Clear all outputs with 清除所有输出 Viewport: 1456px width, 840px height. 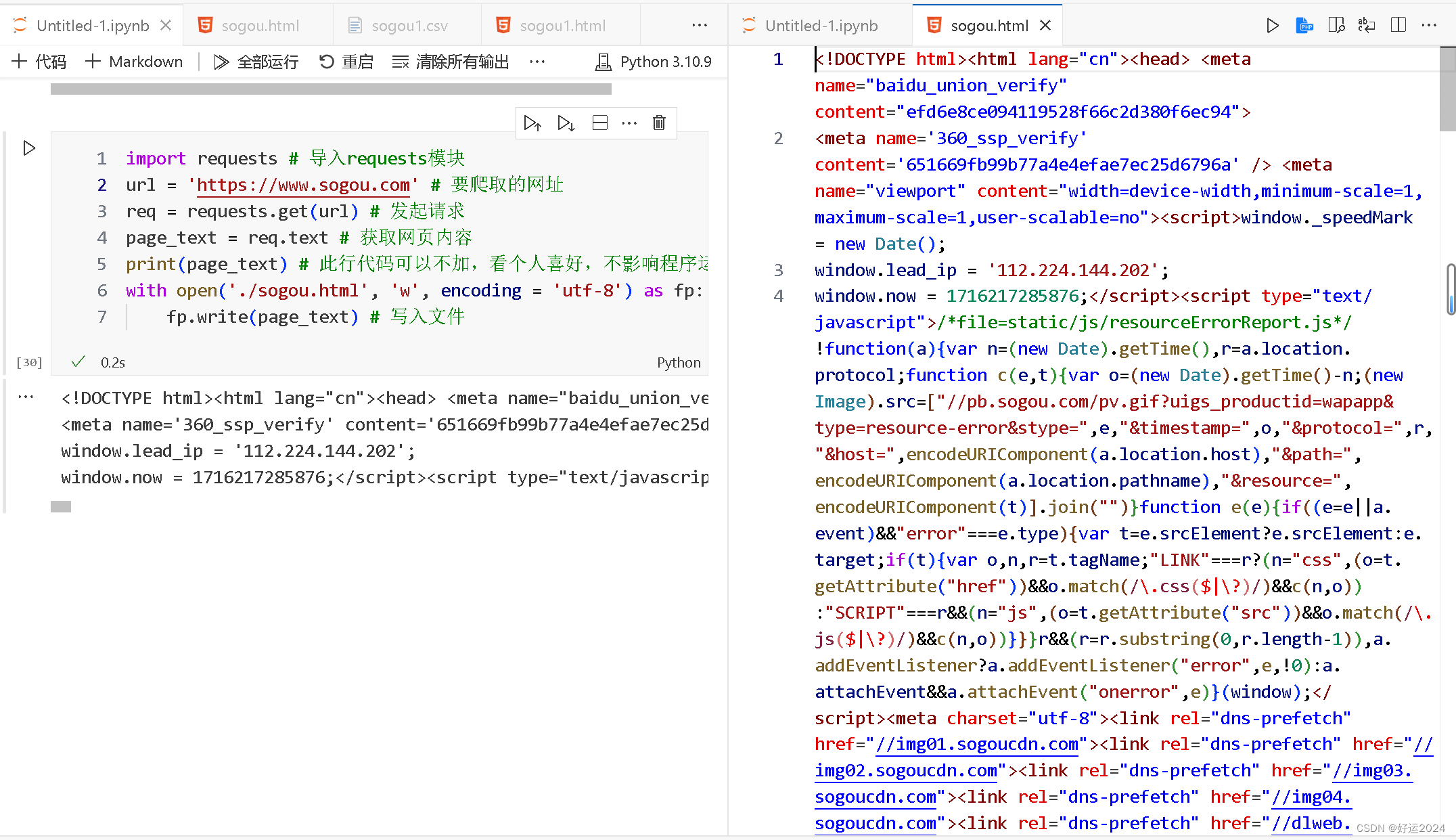[x=451, y=62]
